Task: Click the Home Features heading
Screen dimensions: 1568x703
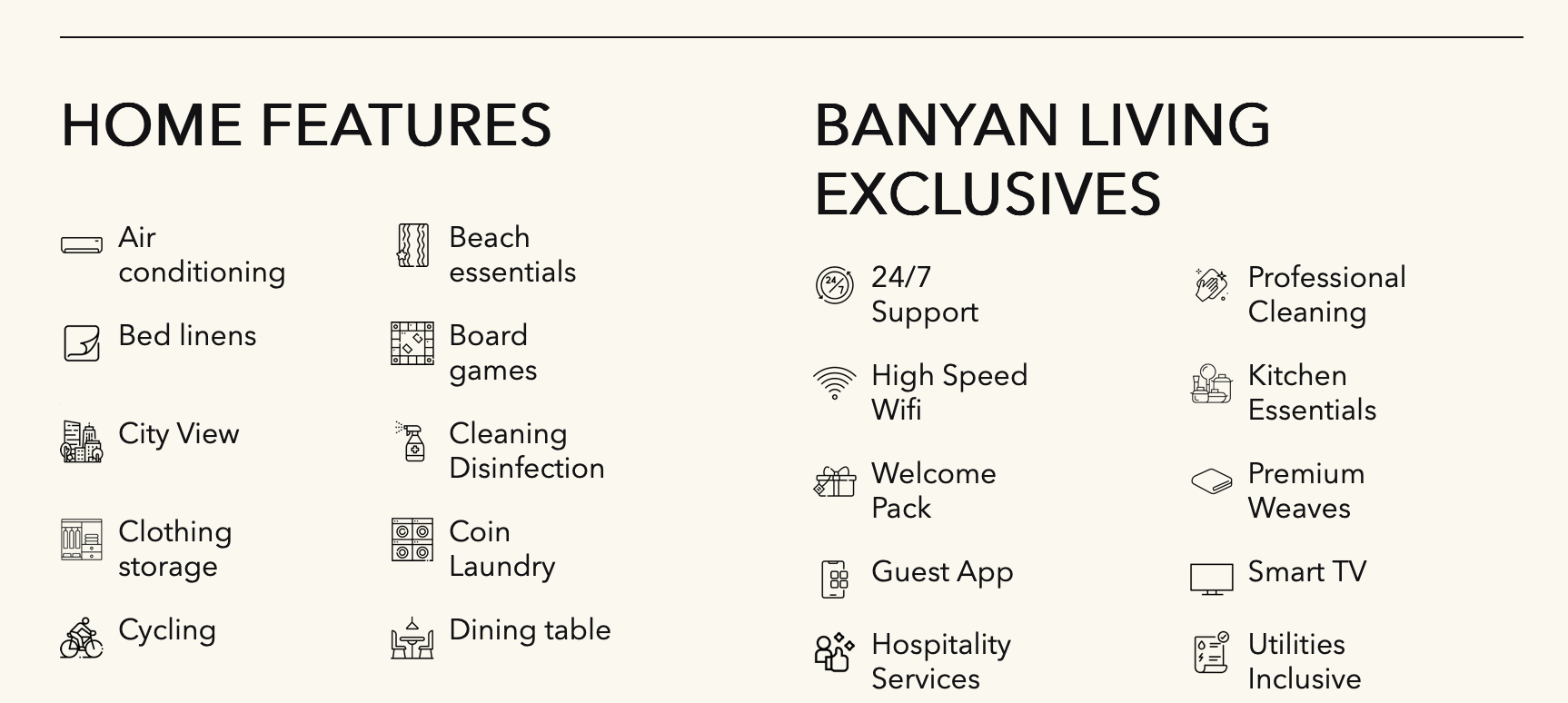Action: coord(306,125)
